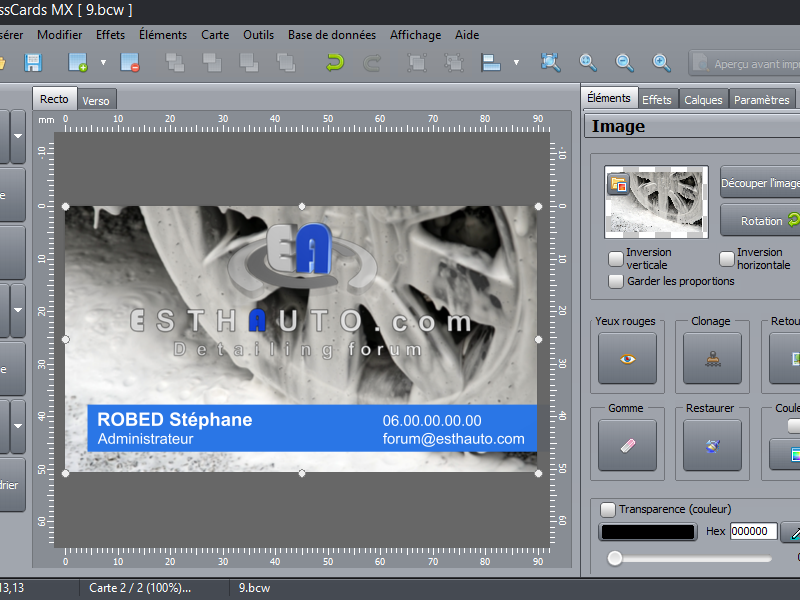This screenshot has width=800, height=600.
Task: Enable Transparence (couleur) checkbox
Action: pyautogui.click(x=608, y=509)
